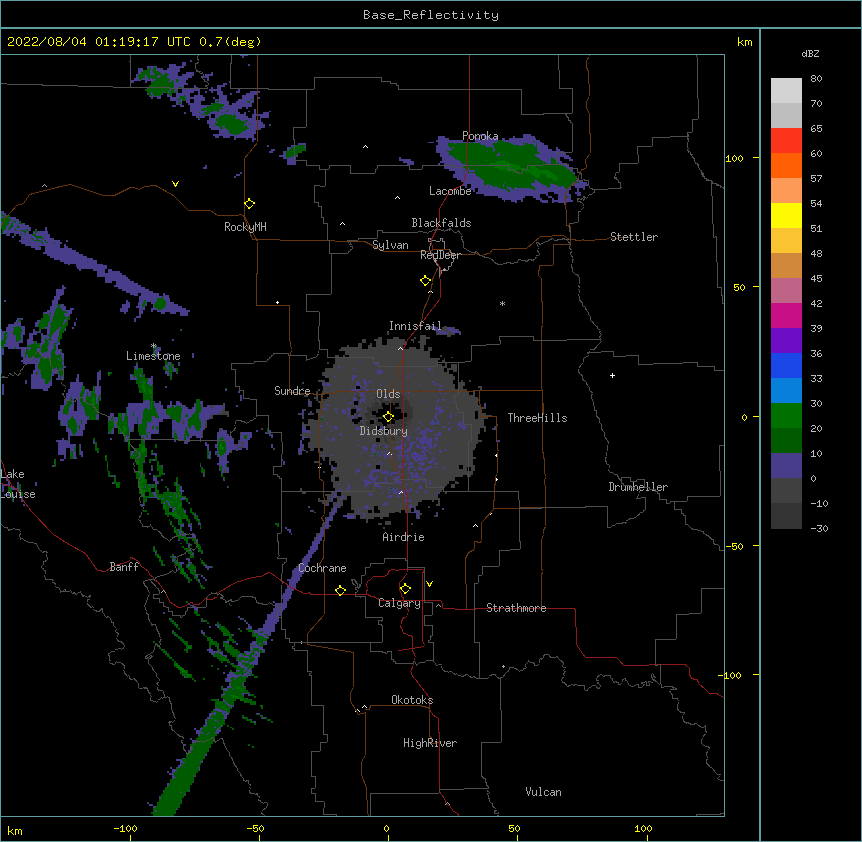
Task: Click the RockyMH label
Action: [245, 226]
